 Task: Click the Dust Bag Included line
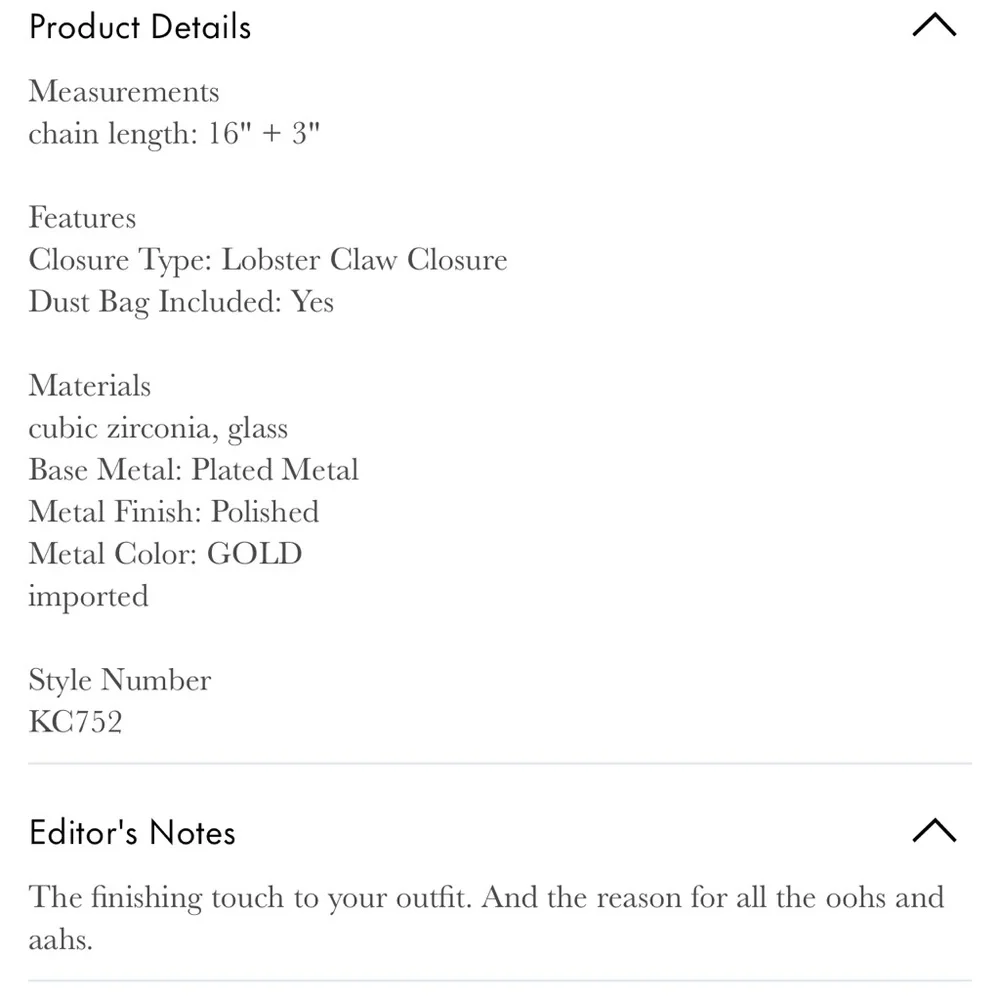tap(181, 302)
